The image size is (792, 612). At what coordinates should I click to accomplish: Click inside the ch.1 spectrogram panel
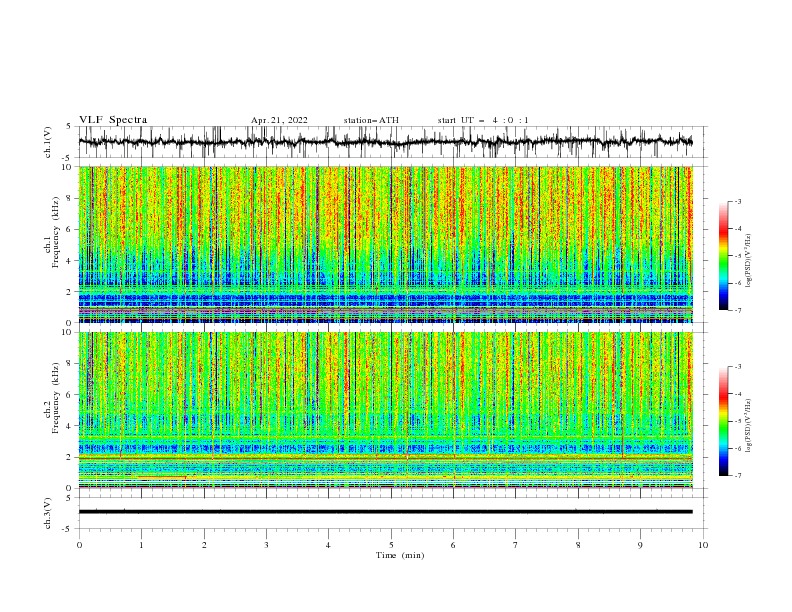[x=385, y=244]
